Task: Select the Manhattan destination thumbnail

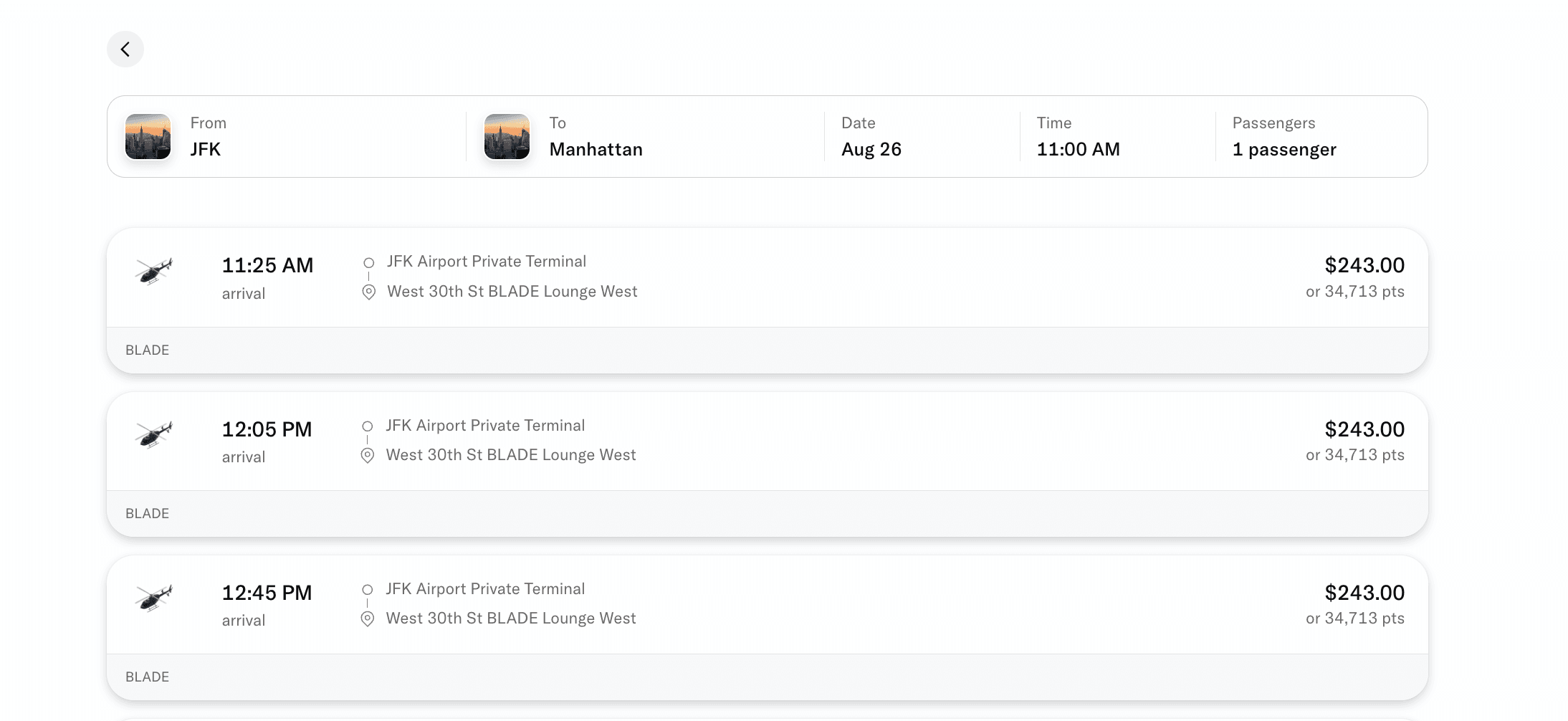Action: click(x=507, y=136)
